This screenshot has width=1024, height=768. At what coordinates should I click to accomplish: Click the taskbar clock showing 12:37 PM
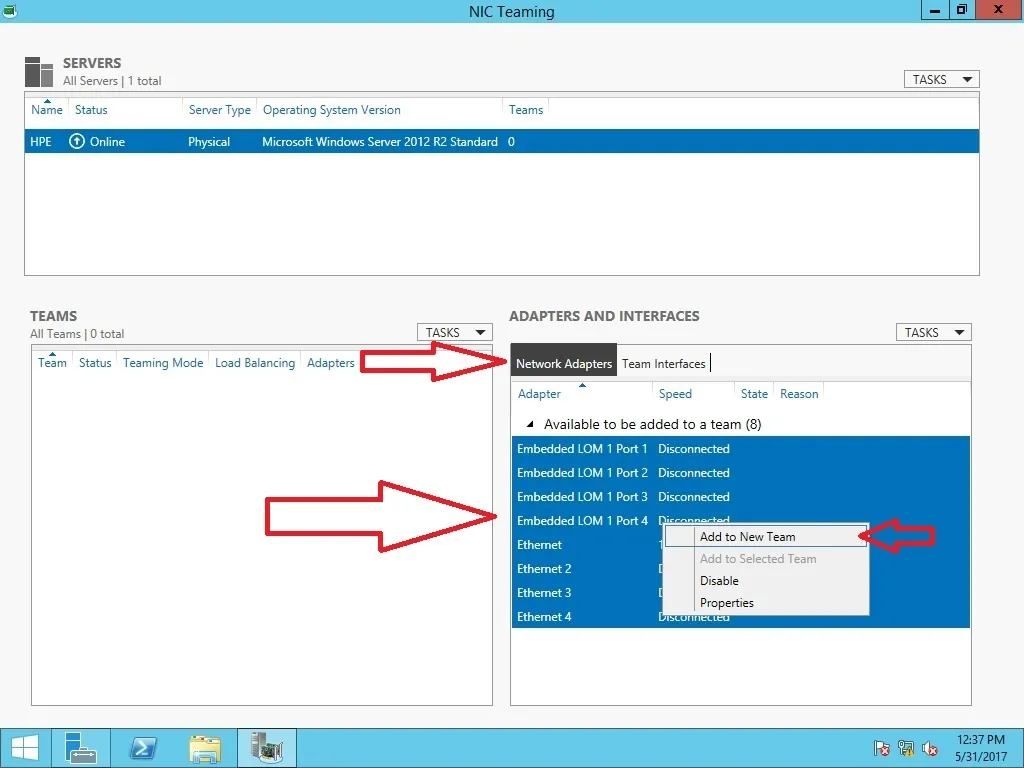pos(980,748)
